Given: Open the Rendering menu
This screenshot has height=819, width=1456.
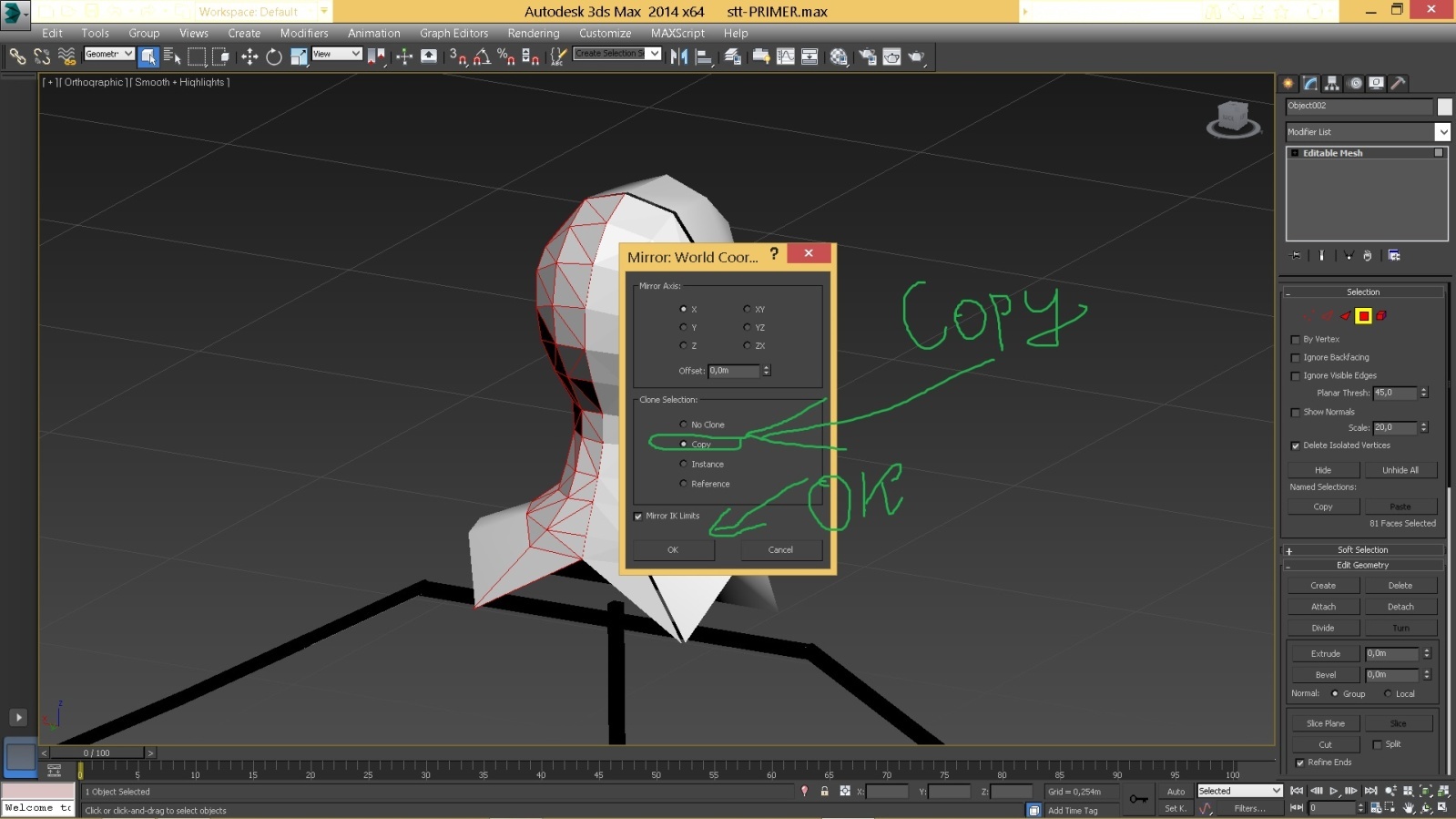Looking at the screenshot, I should coord(534,34).
